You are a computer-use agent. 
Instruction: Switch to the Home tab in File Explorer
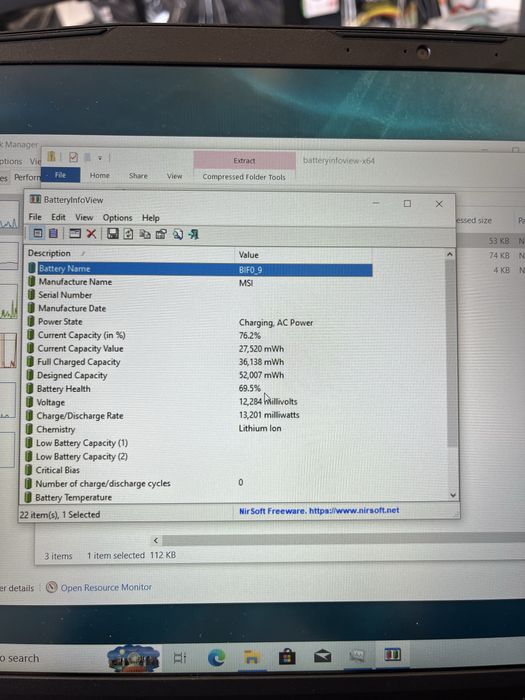pyautogui.click(x=100, y=175)
